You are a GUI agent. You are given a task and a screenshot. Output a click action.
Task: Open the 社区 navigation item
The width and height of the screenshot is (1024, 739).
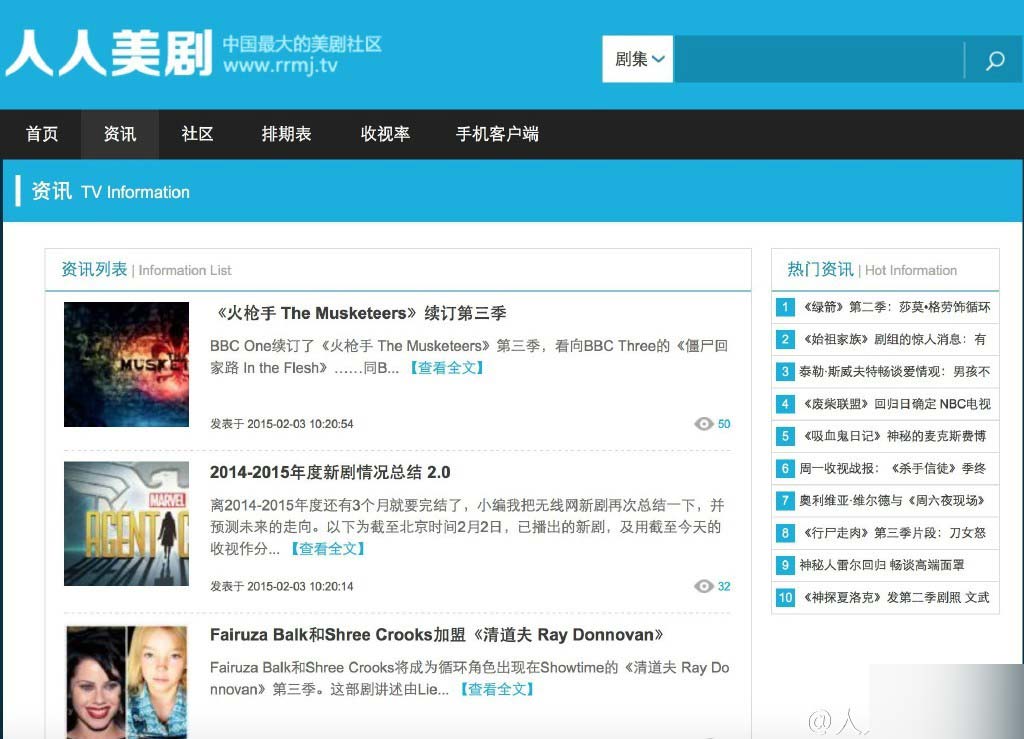coord(197,134)
